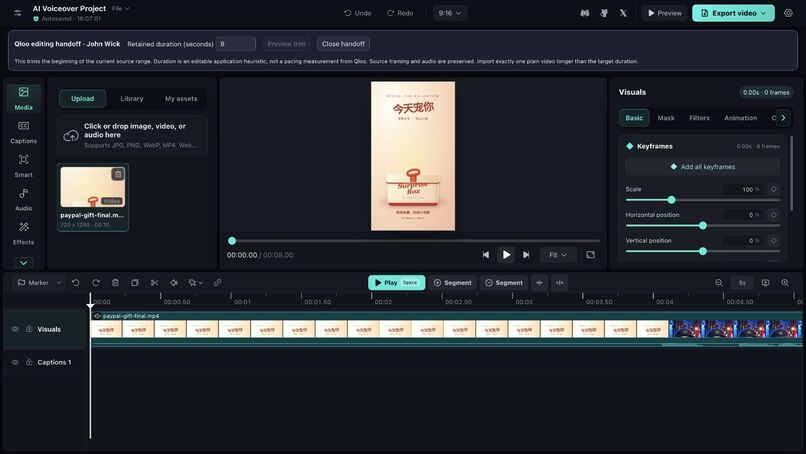806x454 pixels.
Task: Open the settings gear icon
Action: [788, 13]
